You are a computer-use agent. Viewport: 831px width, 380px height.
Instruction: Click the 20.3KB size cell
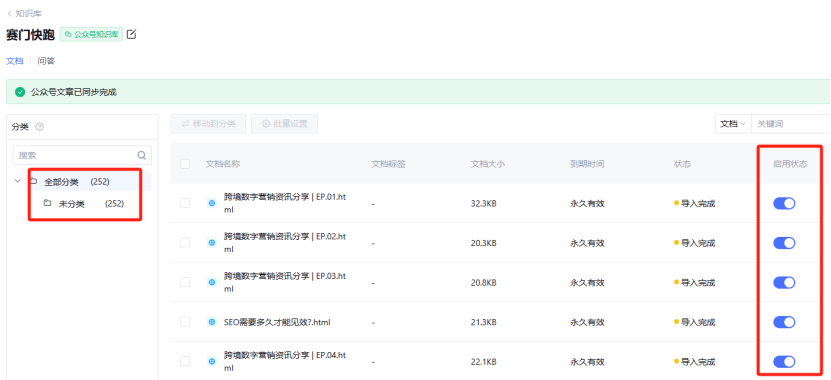tap(483, 243)
